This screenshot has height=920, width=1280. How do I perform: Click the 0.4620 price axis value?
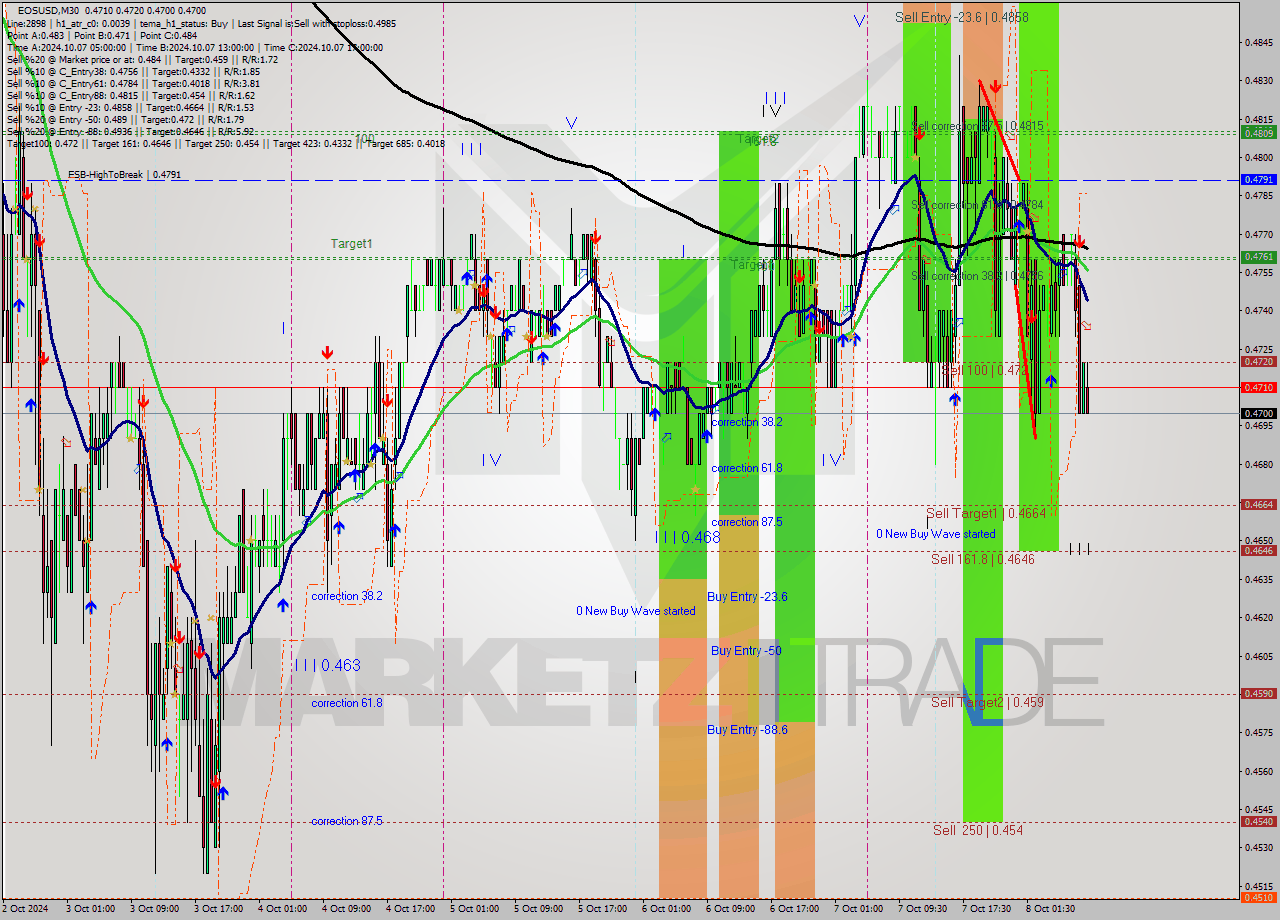1258,618
